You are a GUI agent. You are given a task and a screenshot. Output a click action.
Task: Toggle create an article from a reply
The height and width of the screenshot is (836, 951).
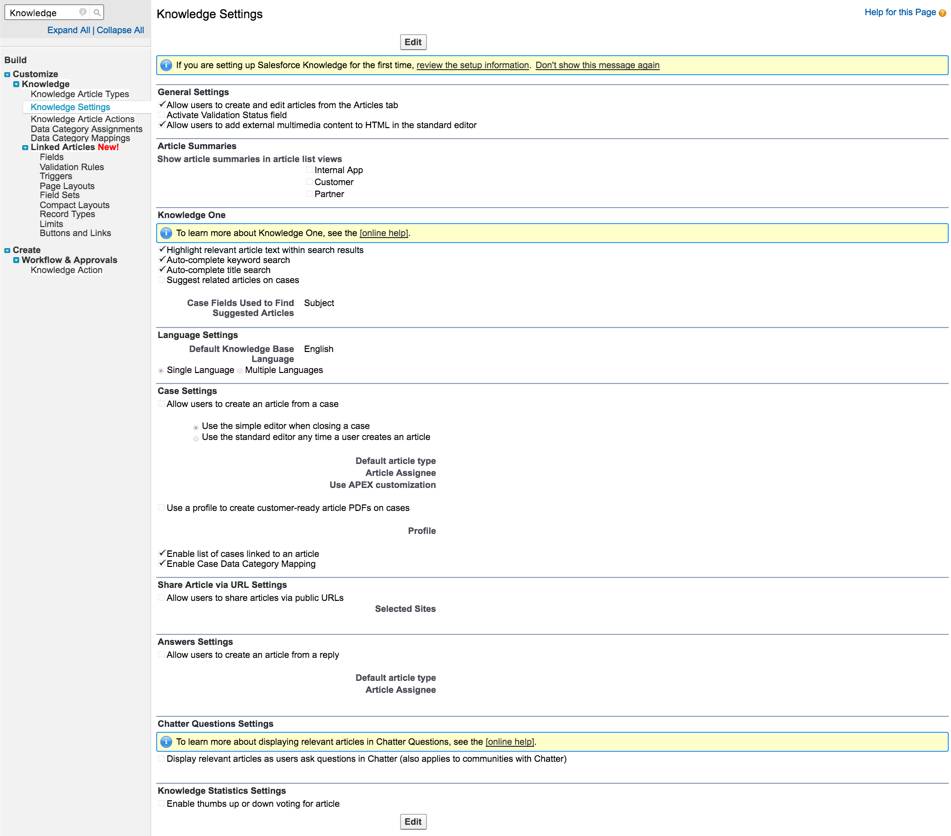click(x=162, y=655)
